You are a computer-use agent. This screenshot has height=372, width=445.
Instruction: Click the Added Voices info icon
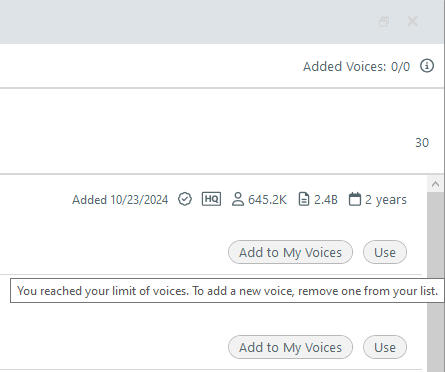427,66
